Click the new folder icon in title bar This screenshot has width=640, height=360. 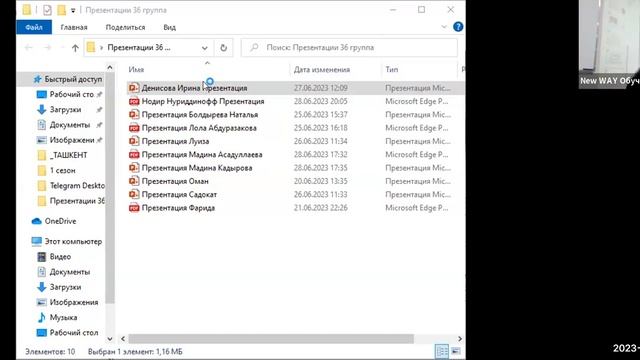(x=61, y=10)
